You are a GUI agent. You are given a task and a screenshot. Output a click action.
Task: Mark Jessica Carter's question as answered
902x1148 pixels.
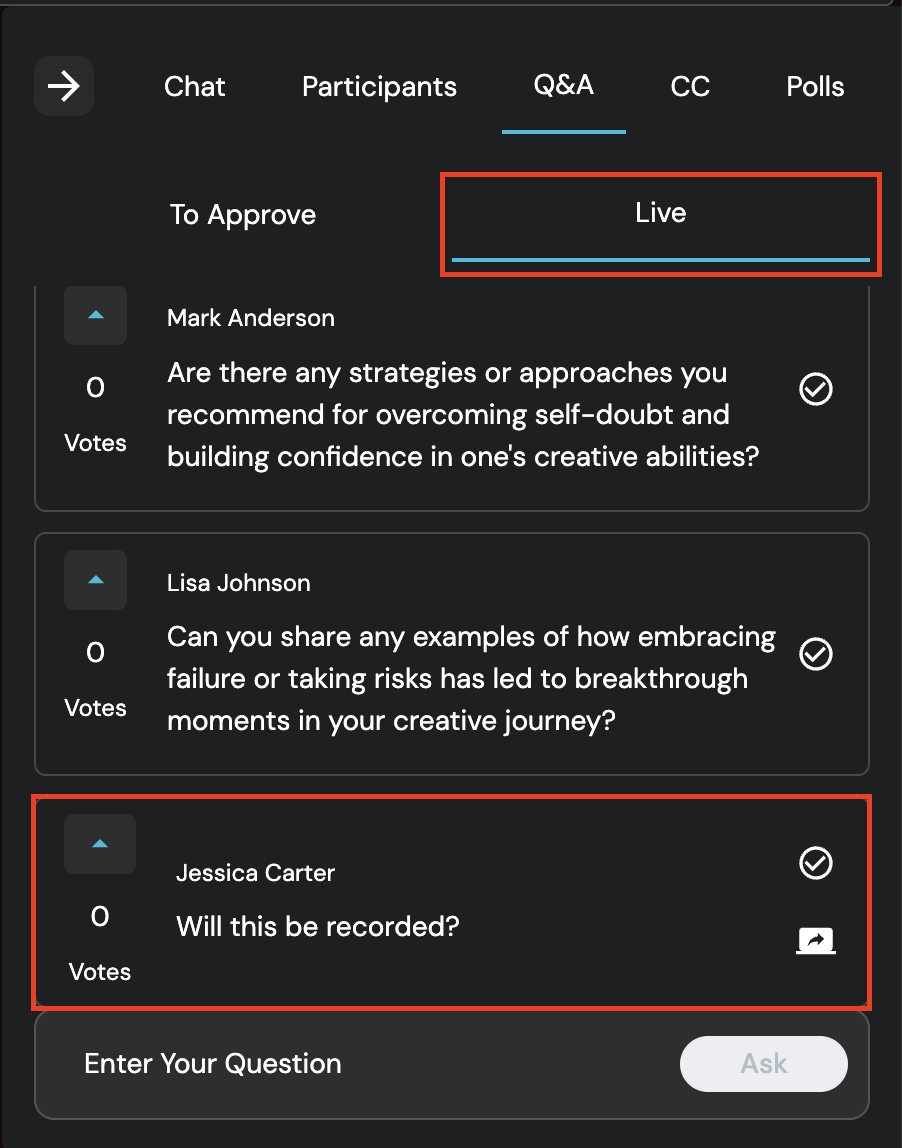[x=816, y=862]
